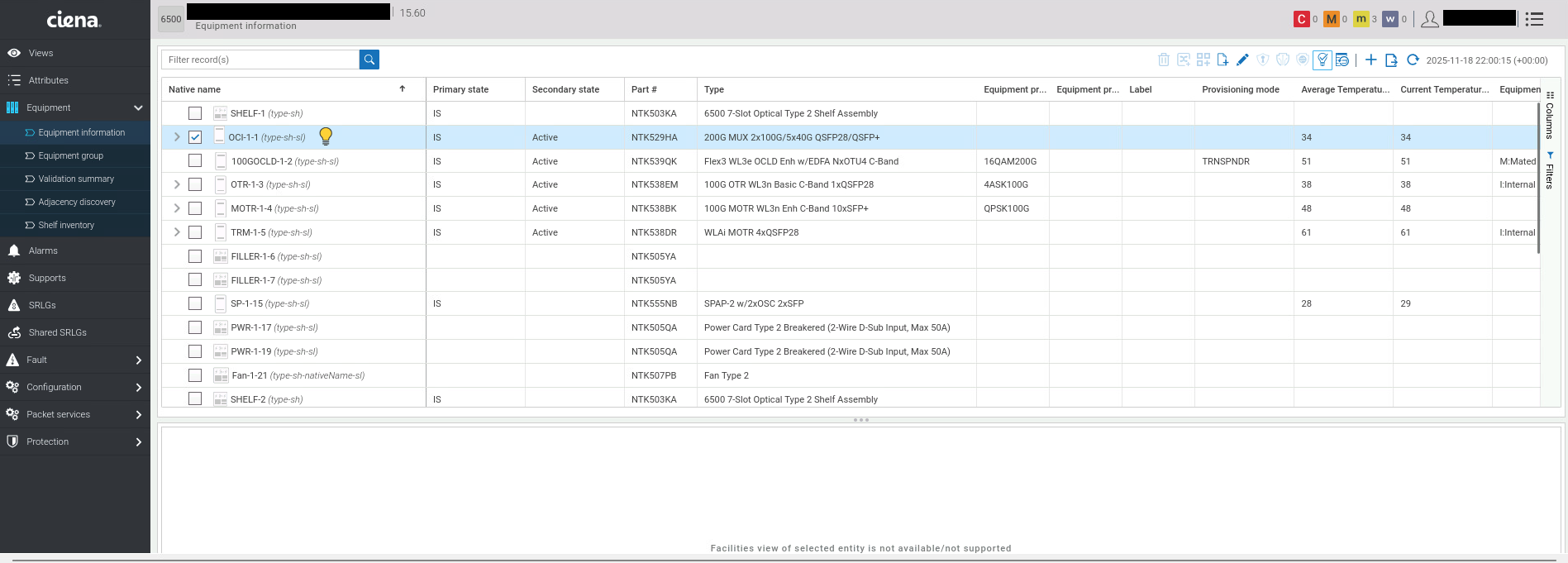Check the FILLER-1-6 row checkbox
1568x563 pixels.
tap(195, 256)
